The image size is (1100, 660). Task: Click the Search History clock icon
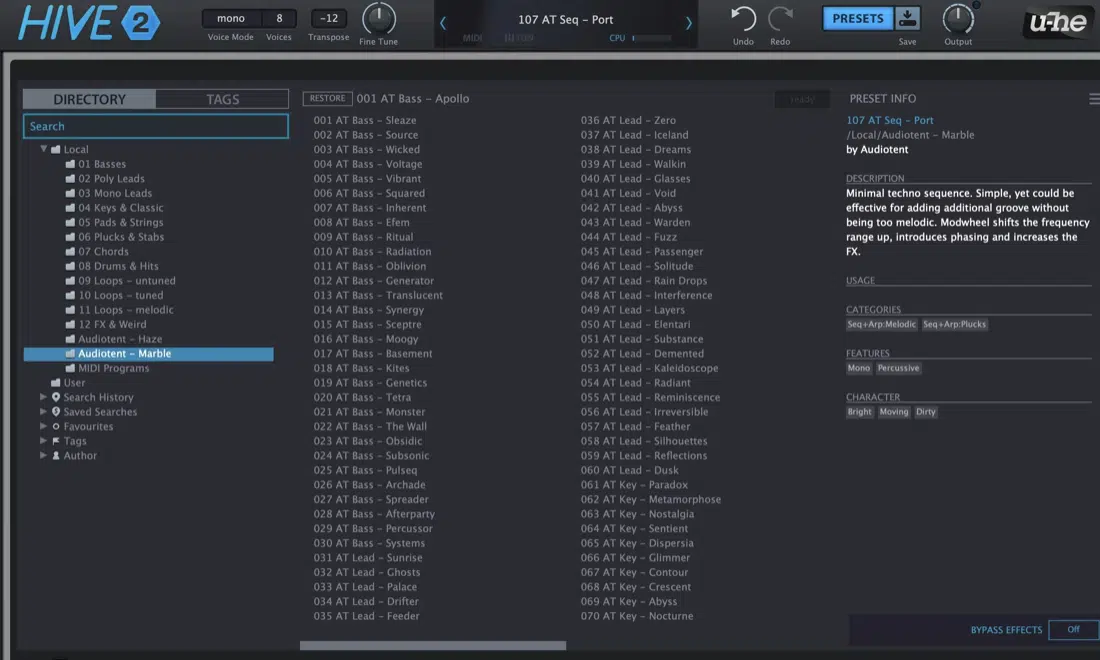click(55, 397)
